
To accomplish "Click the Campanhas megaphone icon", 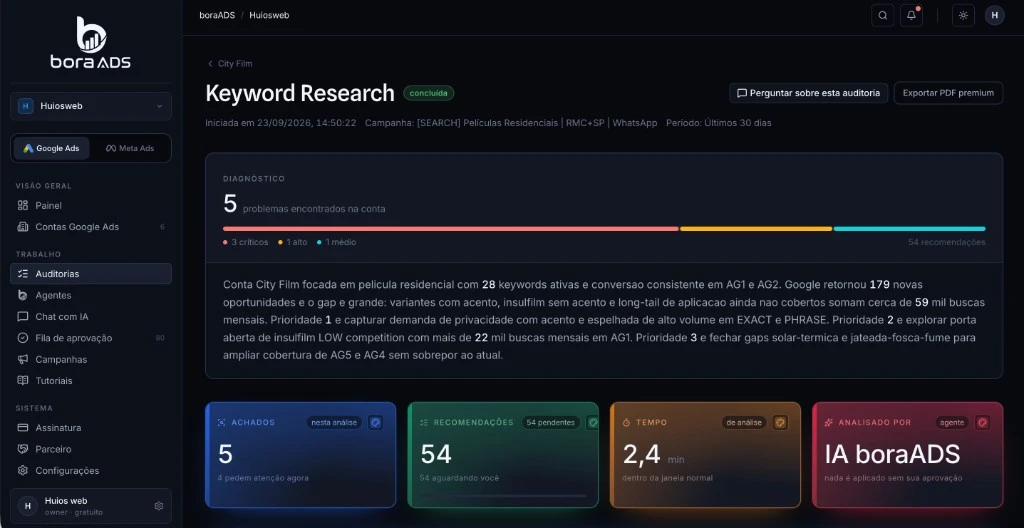I will tap(23, 359).
